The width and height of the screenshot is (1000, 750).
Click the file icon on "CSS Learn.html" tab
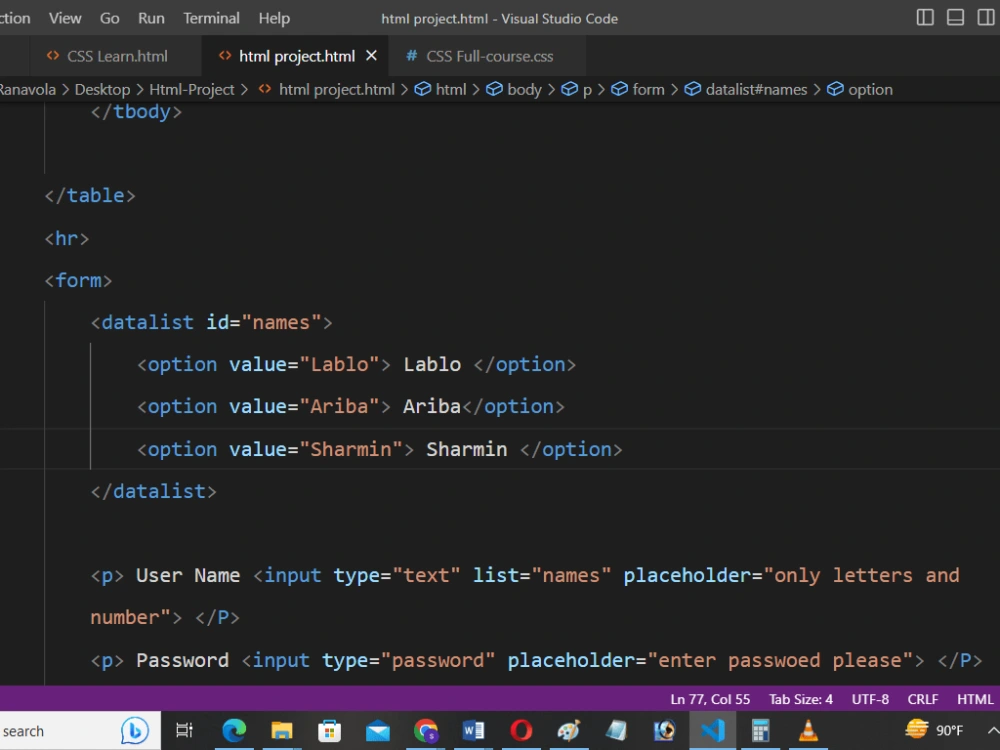53,56
